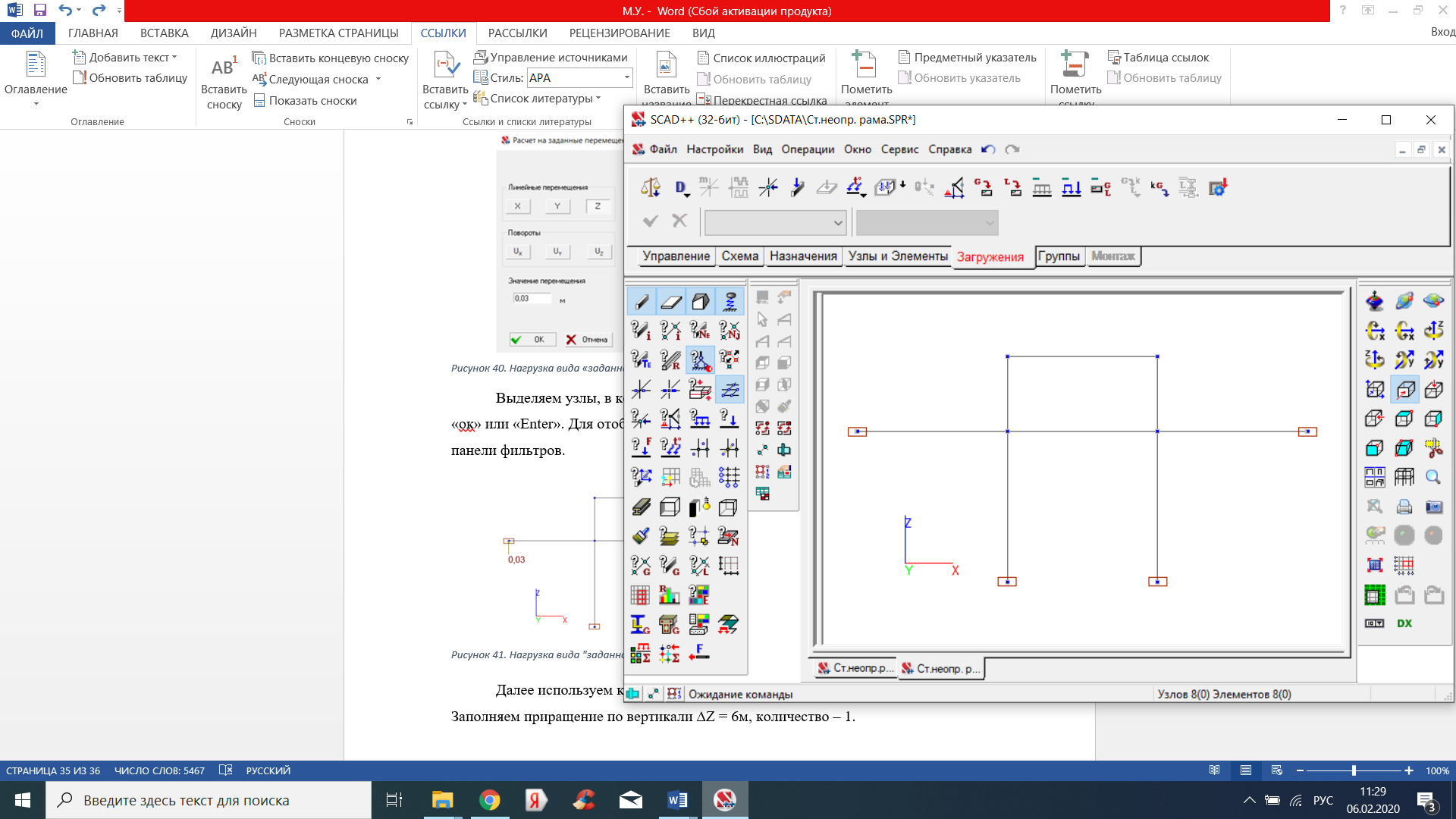Click the printer icon in view panel
This screenshot has height=819, width=1456.
click(x=1404, y=507)
